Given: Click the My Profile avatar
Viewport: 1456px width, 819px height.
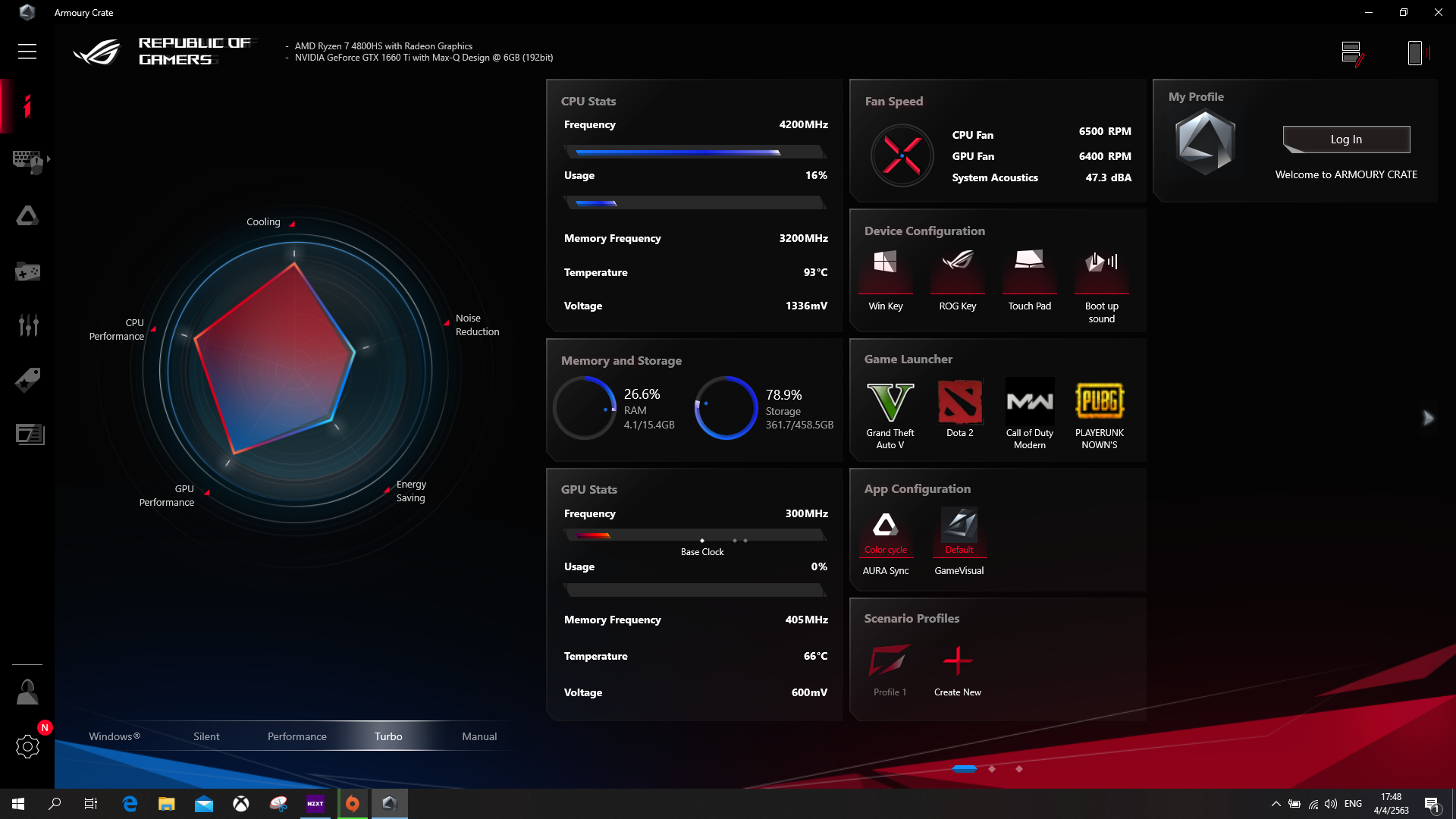Looking at the screenshot, I should 1205,143.
